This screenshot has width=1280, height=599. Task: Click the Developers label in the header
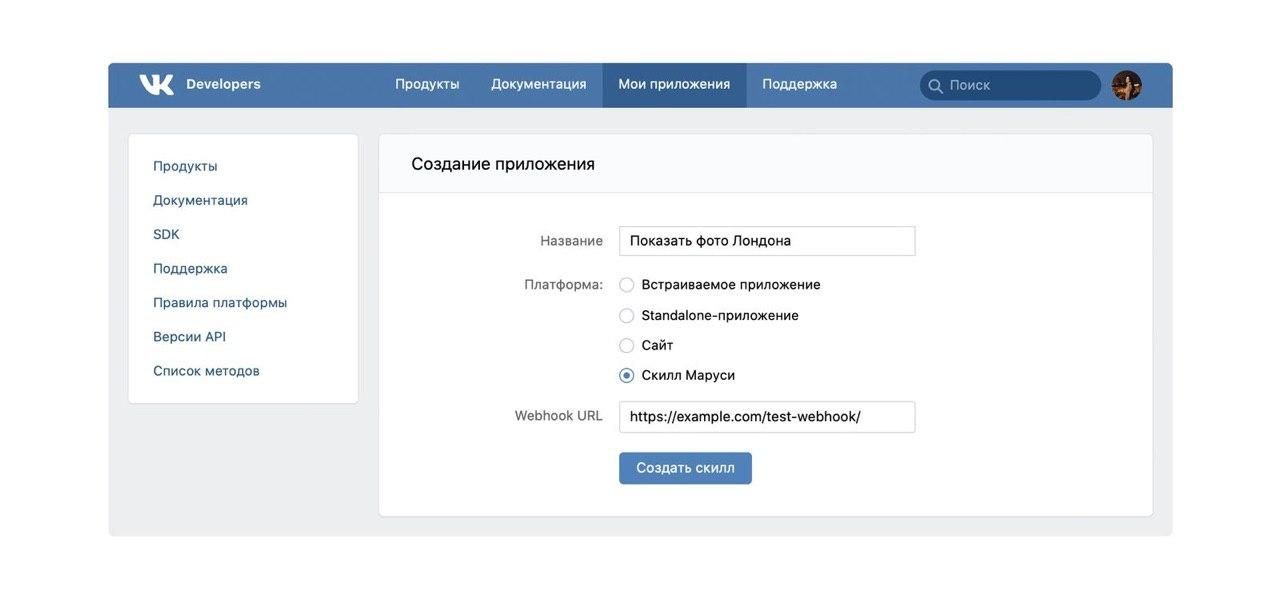point(223,85)
